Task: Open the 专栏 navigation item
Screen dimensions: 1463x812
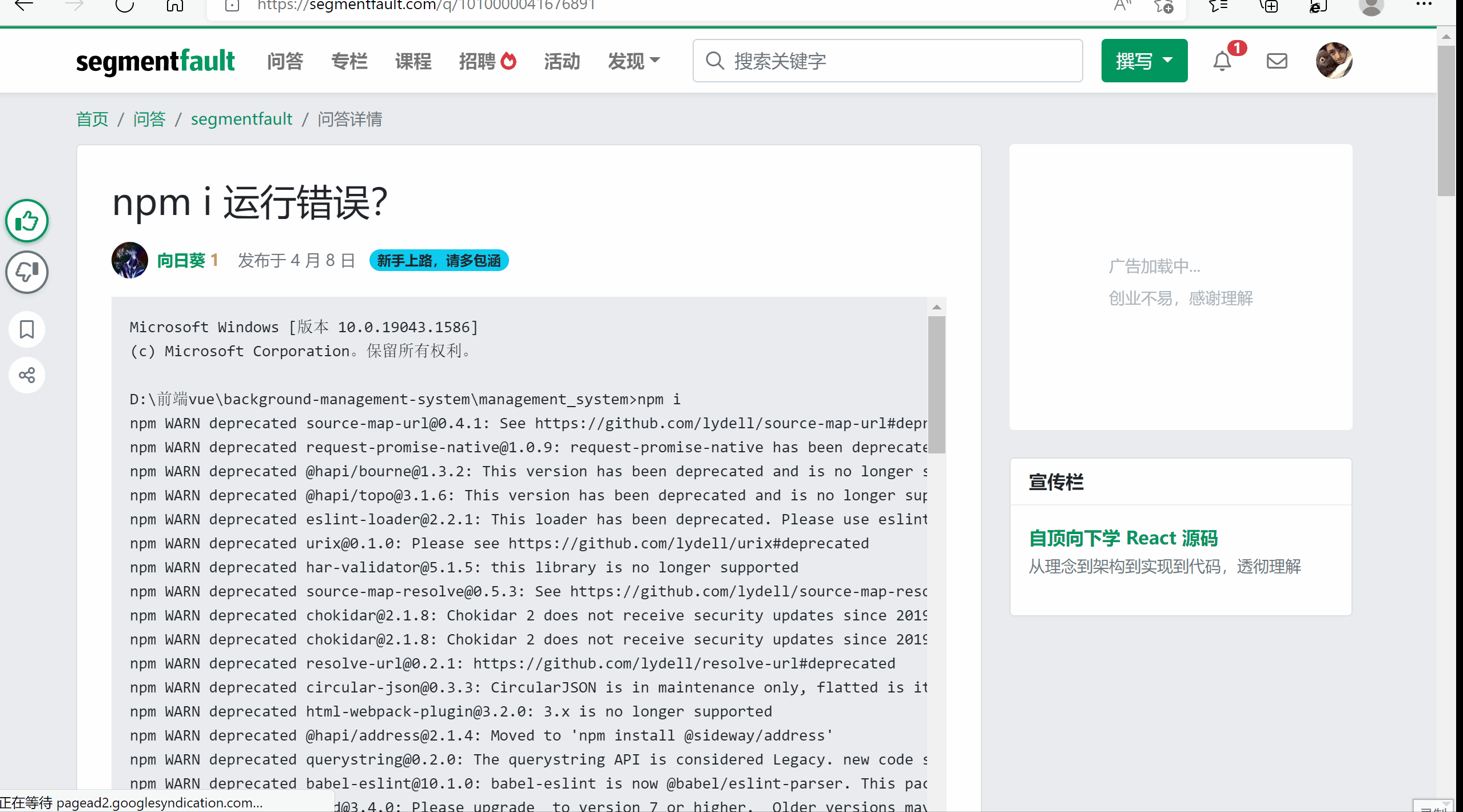Action: [349, 61]
